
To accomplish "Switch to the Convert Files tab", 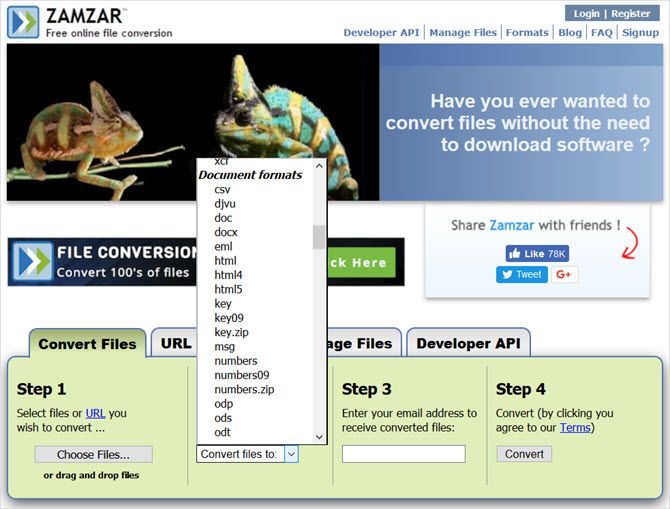I will click(87, 344).
